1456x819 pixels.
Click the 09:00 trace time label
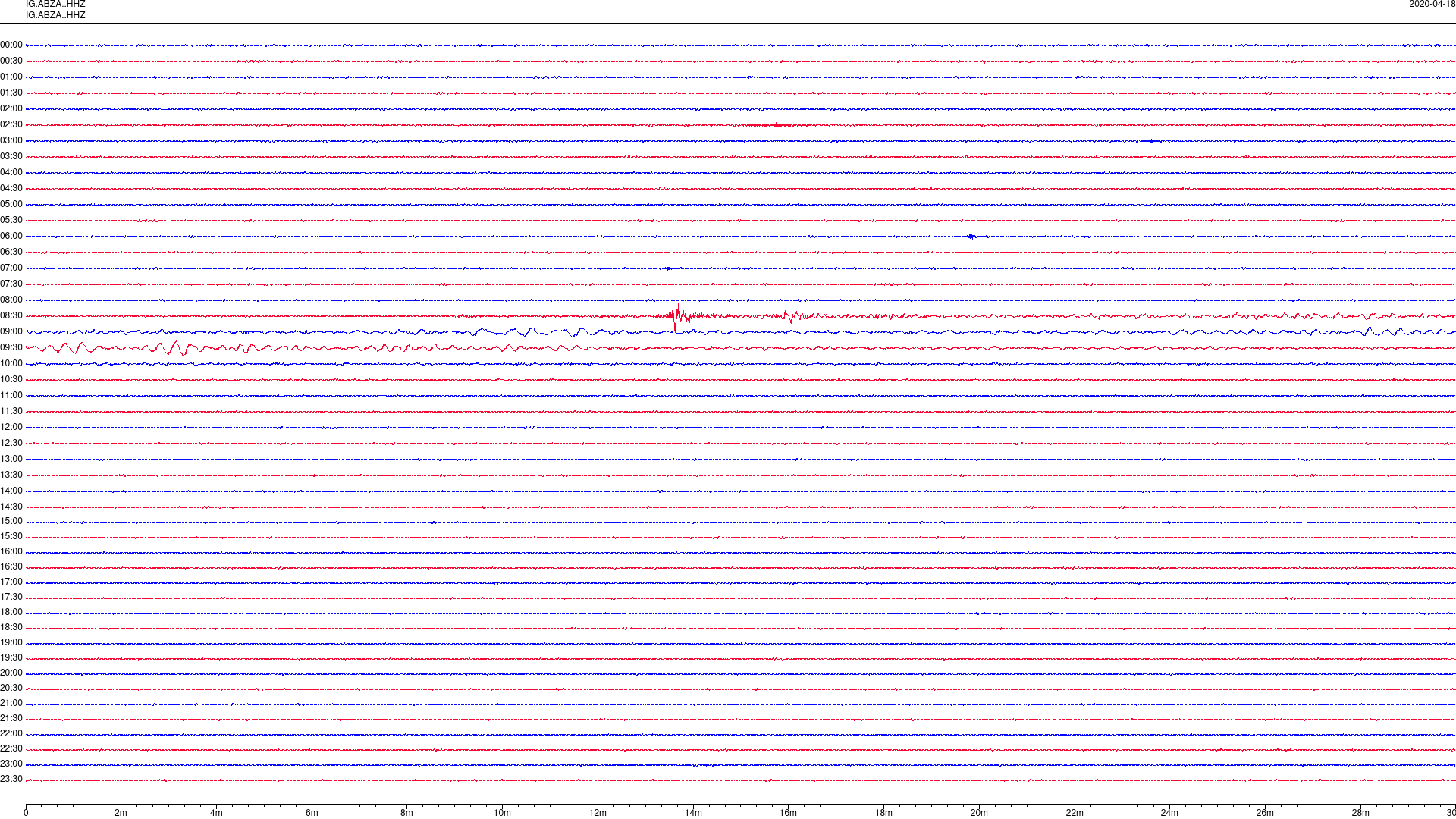click(x=11, y=332)
